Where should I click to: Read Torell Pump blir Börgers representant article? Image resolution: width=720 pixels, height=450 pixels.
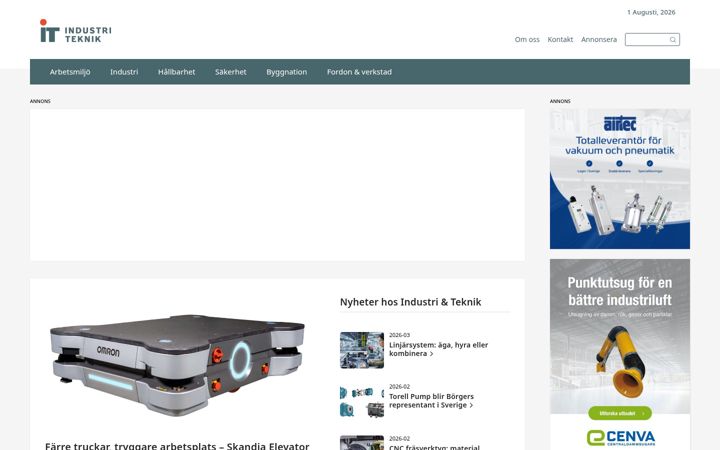tap(431, 400)
